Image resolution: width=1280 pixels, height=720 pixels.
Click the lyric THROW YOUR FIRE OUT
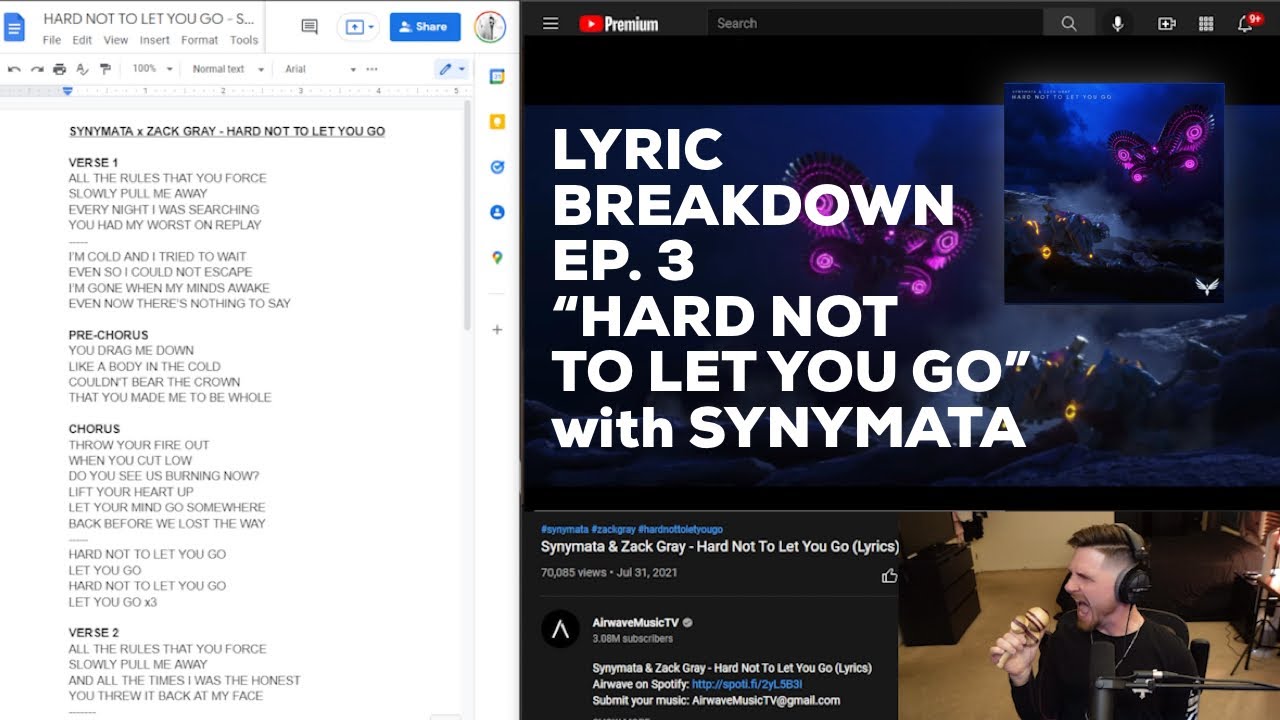coord(139,445)
